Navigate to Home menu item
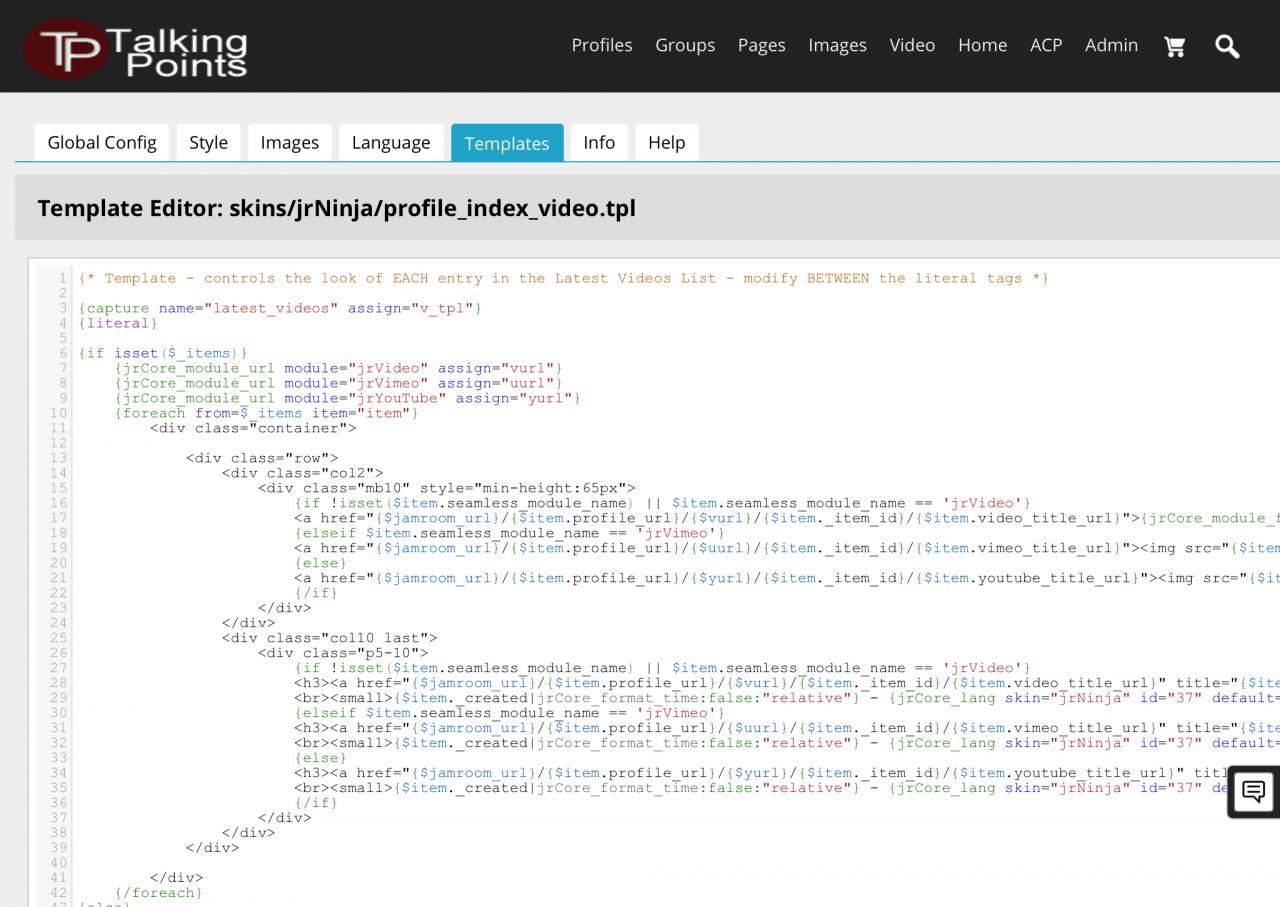The height and width of the screenshot is (907, 1280). (983, 45)
